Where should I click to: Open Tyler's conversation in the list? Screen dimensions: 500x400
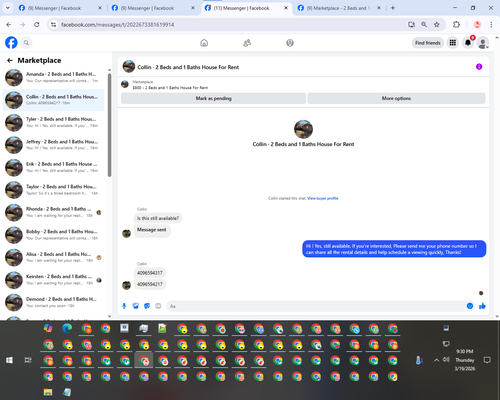(53, 122)
